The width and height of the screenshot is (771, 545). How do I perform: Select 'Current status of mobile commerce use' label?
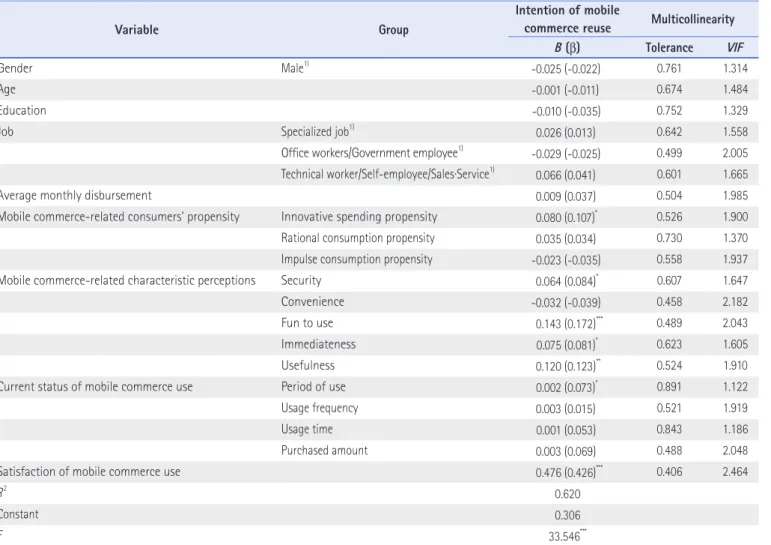point(96,387)
